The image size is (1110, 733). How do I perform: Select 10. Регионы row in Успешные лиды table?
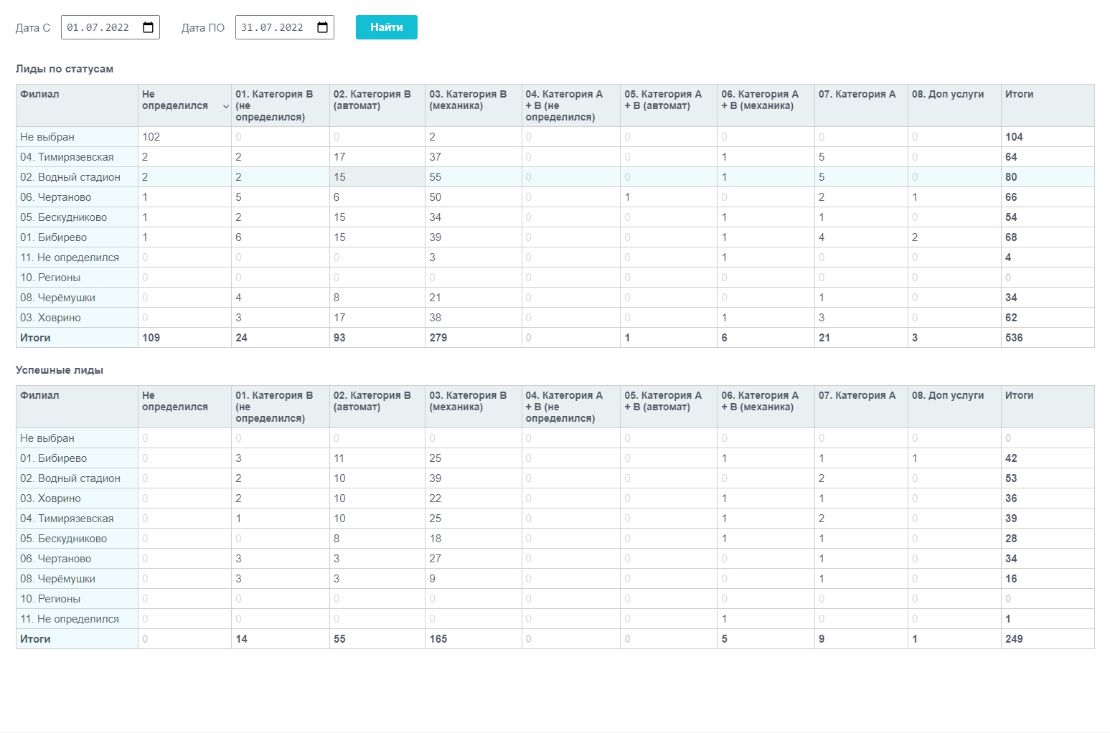pos(51,599)
